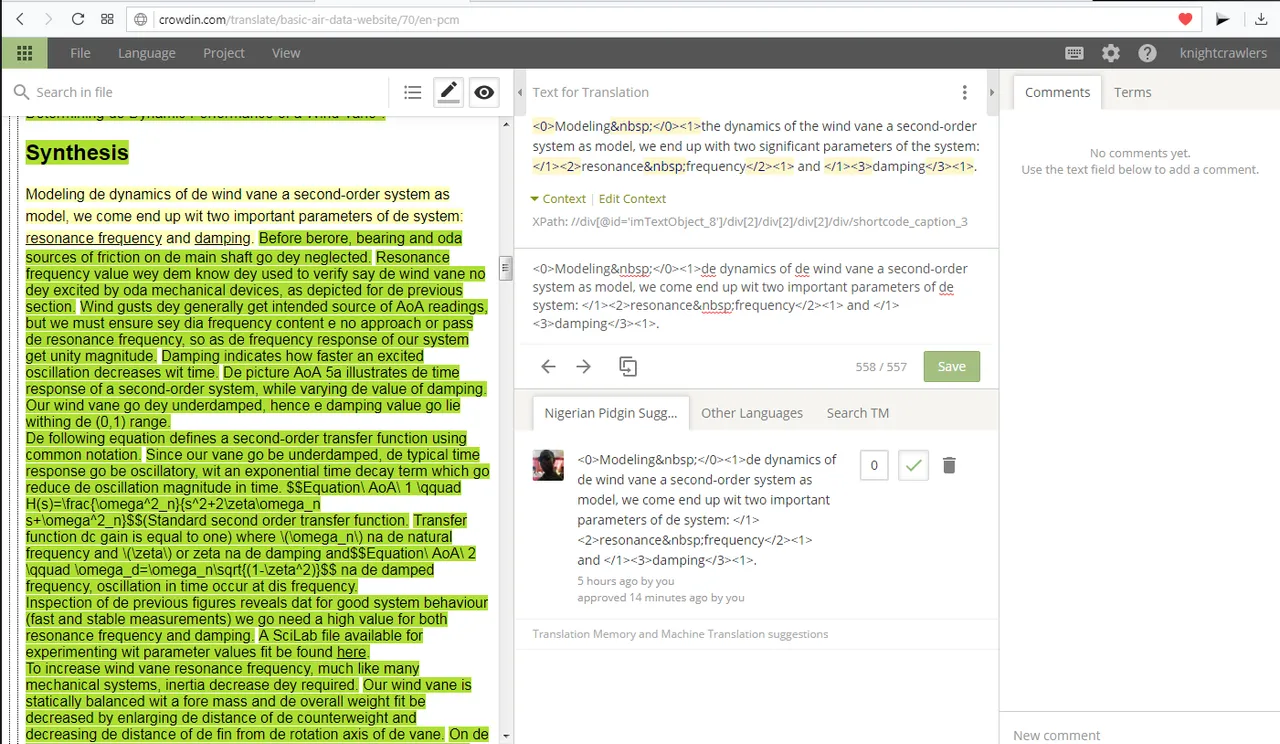This screenshot has width=1280, height=744.
Task: Delete the suggestion with trash icon
Action: pyautogui.click(x=950, y=465)
